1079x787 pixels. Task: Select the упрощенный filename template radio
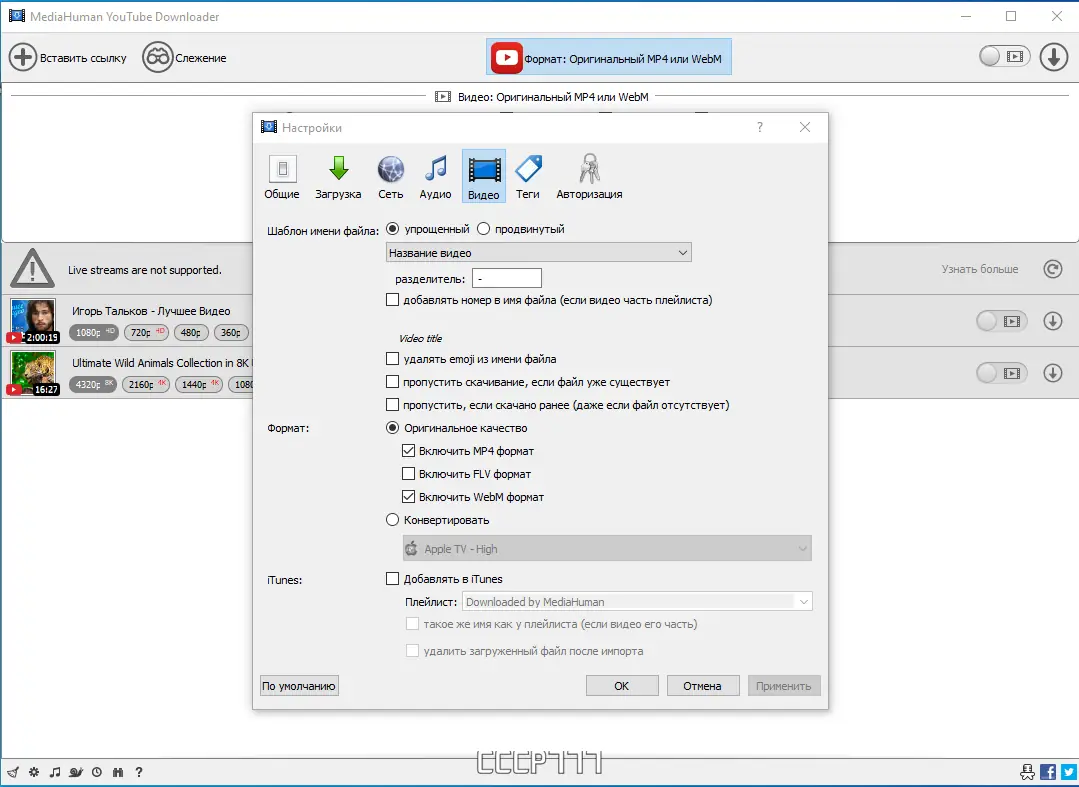[392, 228]
